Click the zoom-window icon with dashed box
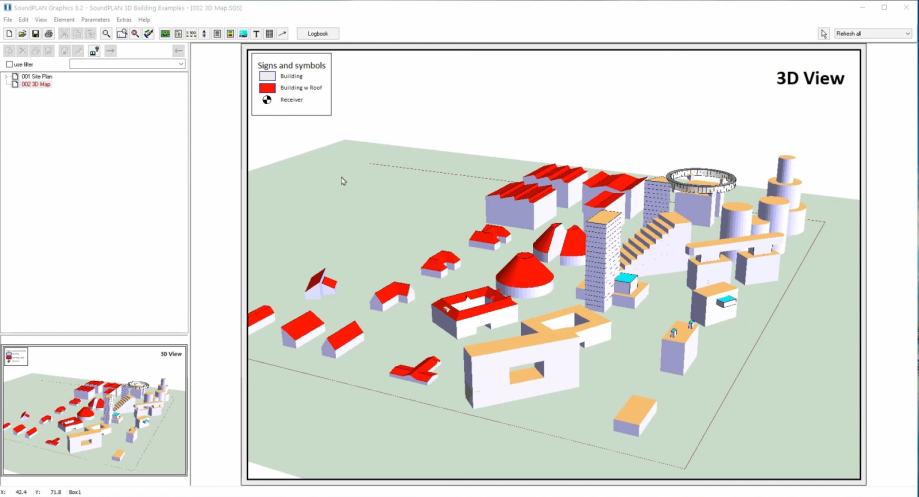 point(121,34)
